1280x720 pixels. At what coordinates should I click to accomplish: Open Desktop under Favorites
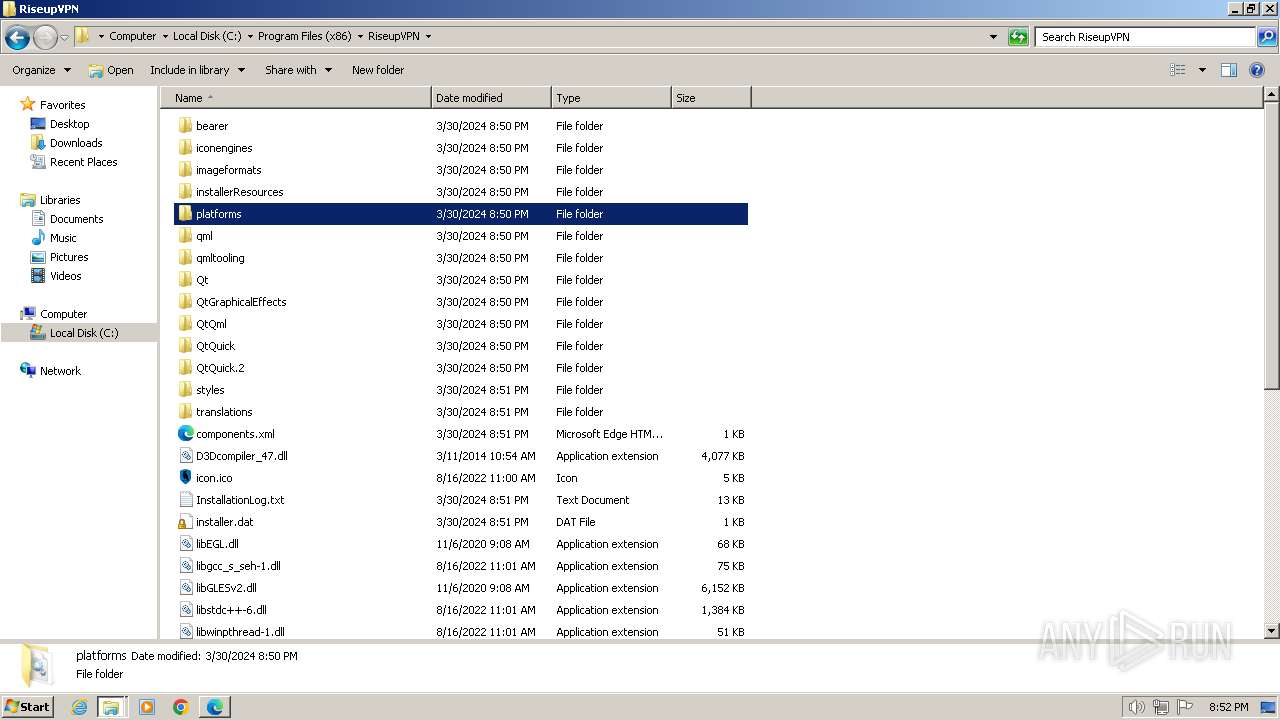click(69, 124)
